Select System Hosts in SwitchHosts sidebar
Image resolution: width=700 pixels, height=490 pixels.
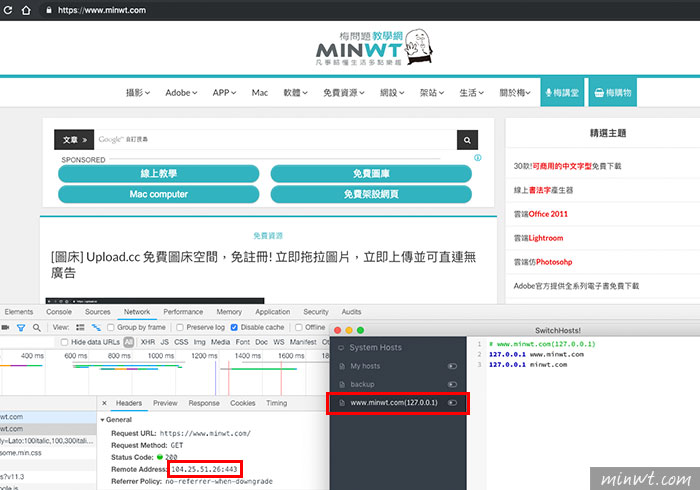click(x=398, y=348)
